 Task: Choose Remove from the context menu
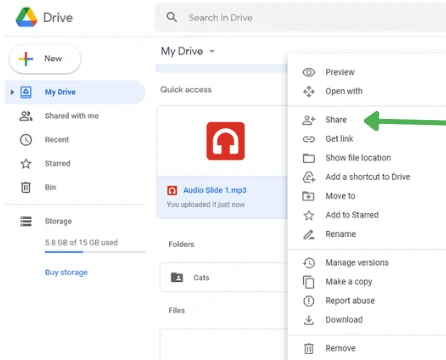point(340,348)
